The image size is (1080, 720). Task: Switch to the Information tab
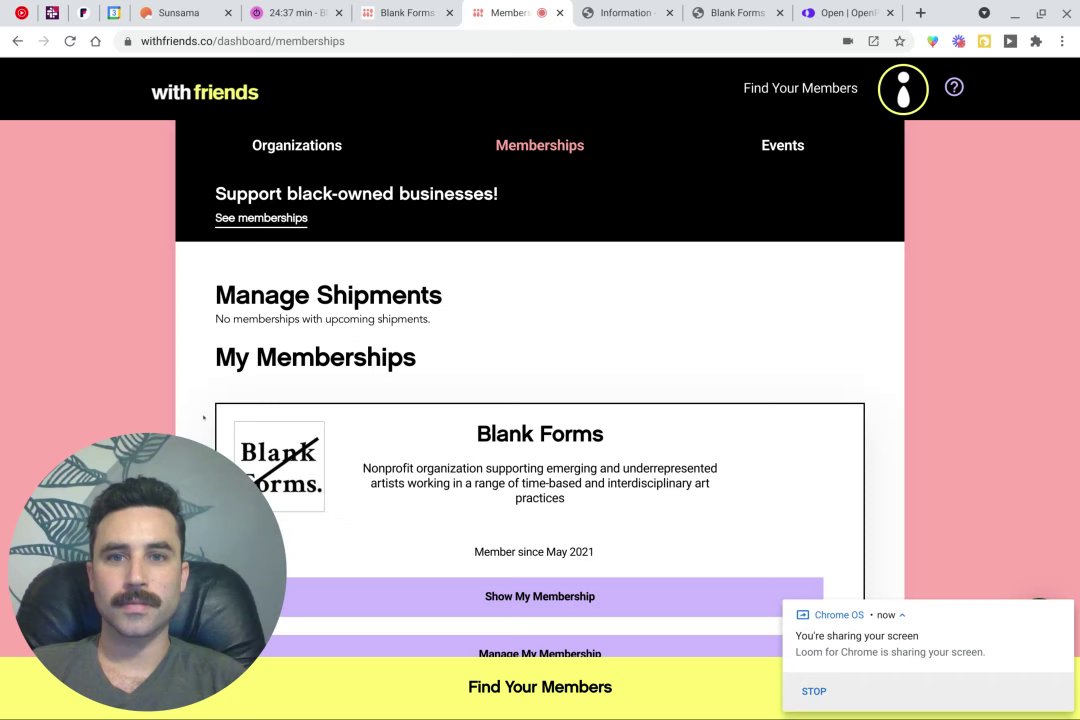coord(625,12)
